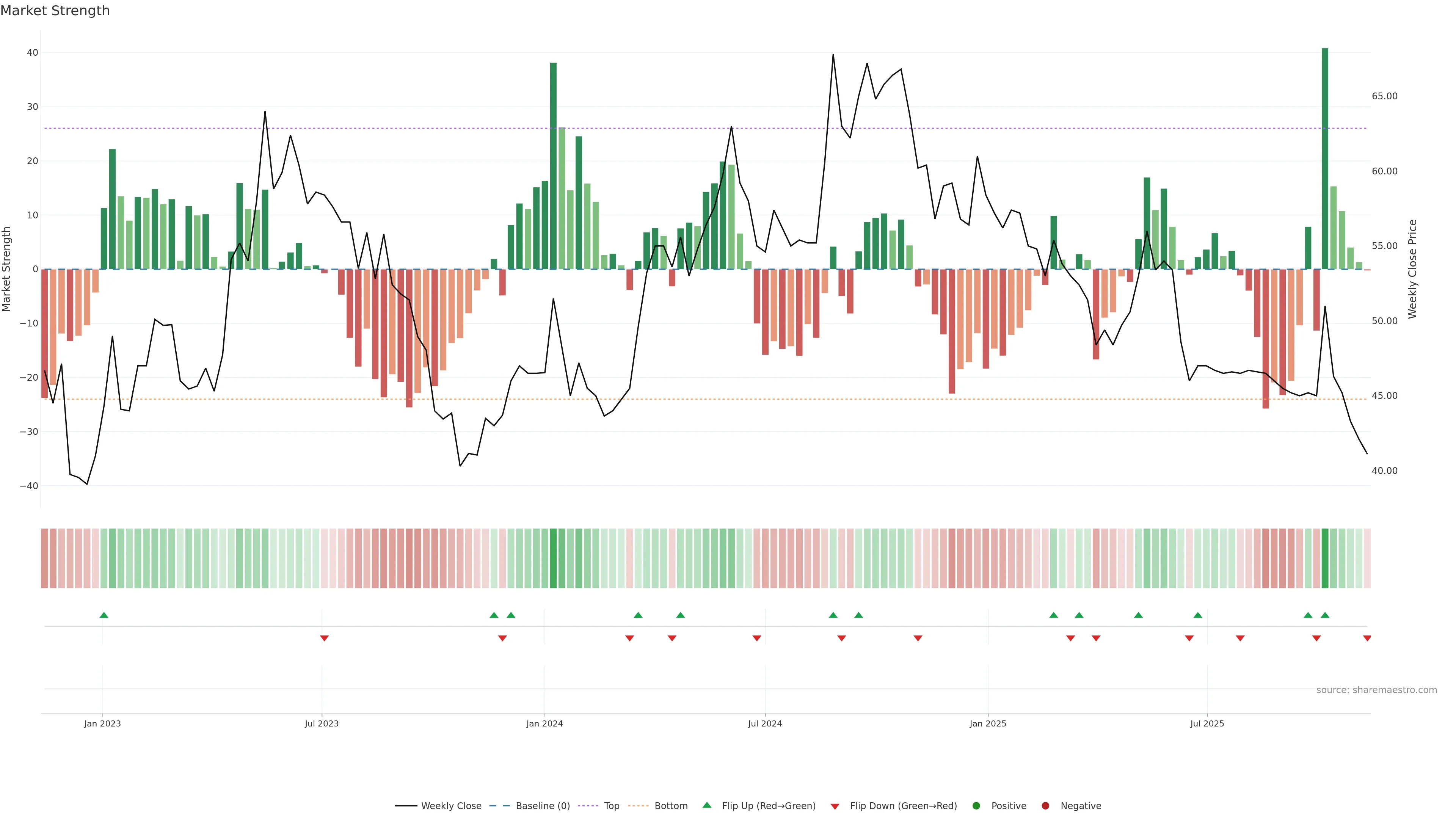1456x819 pixels.
Task: Click the red flip-down marker at Jul 2023
Action: coord(325,638)
